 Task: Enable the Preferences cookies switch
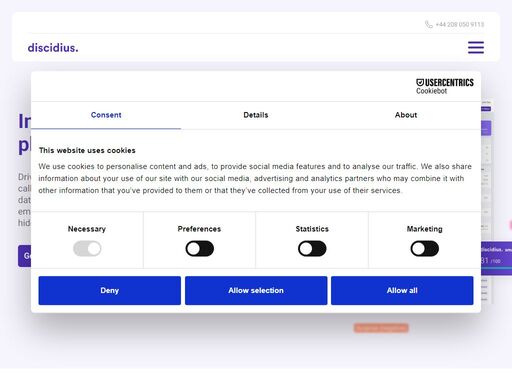point(200,249)
